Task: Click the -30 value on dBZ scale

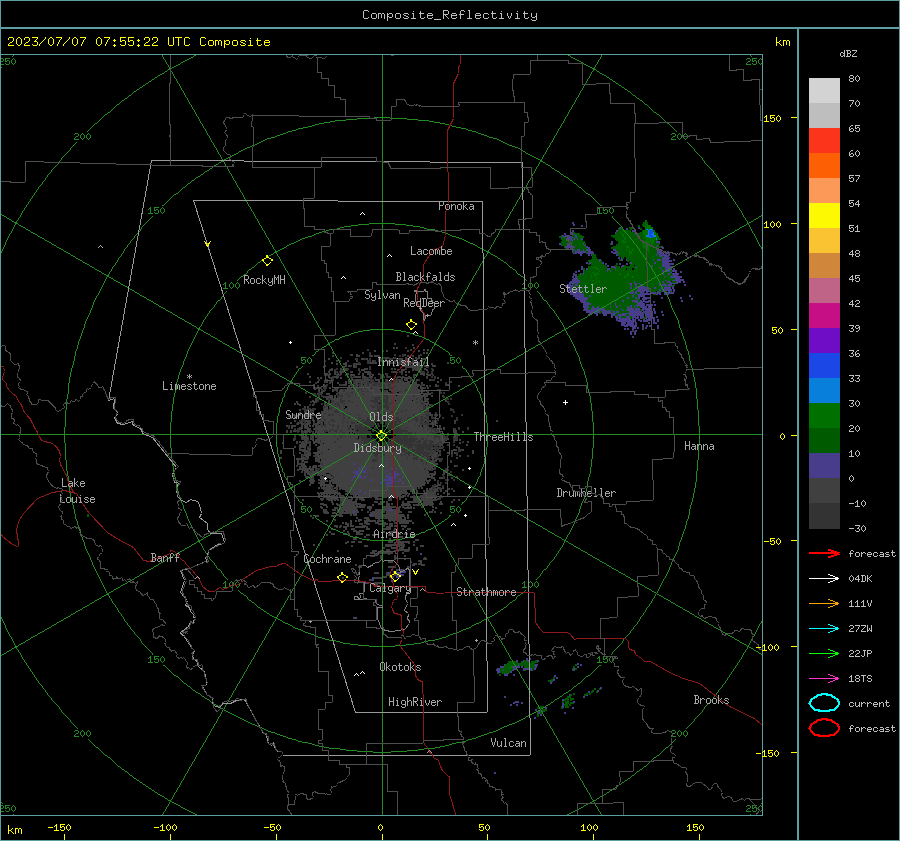Action: point(857,528)
